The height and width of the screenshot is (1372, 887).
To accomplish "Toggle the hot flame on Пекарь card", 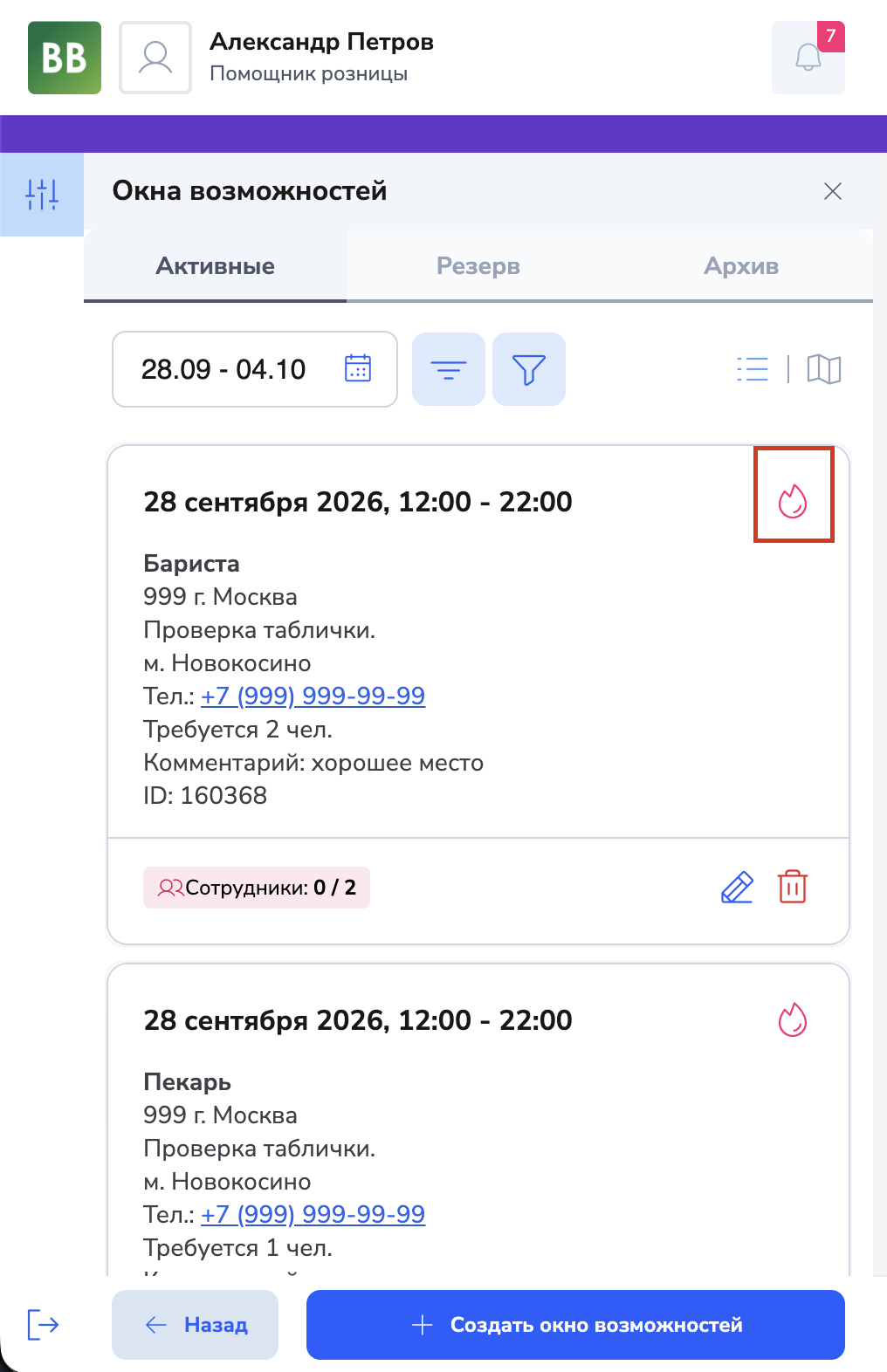I will (793, 1019).
